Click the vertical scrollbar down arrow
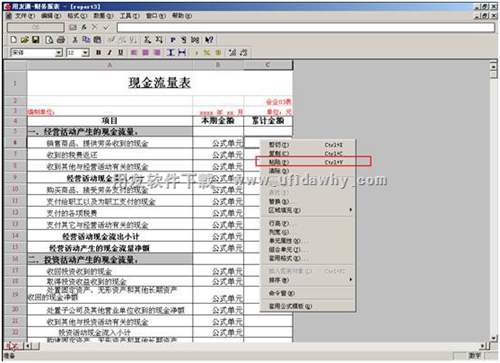The width and height of the screenshot is (500, 363). tap(494, 338)
